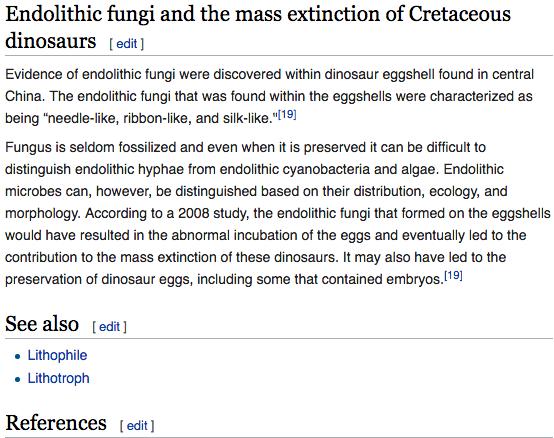554x438 pixels.
Task: Open citation 19 after "contained embryos"
Action: (453, 276)
